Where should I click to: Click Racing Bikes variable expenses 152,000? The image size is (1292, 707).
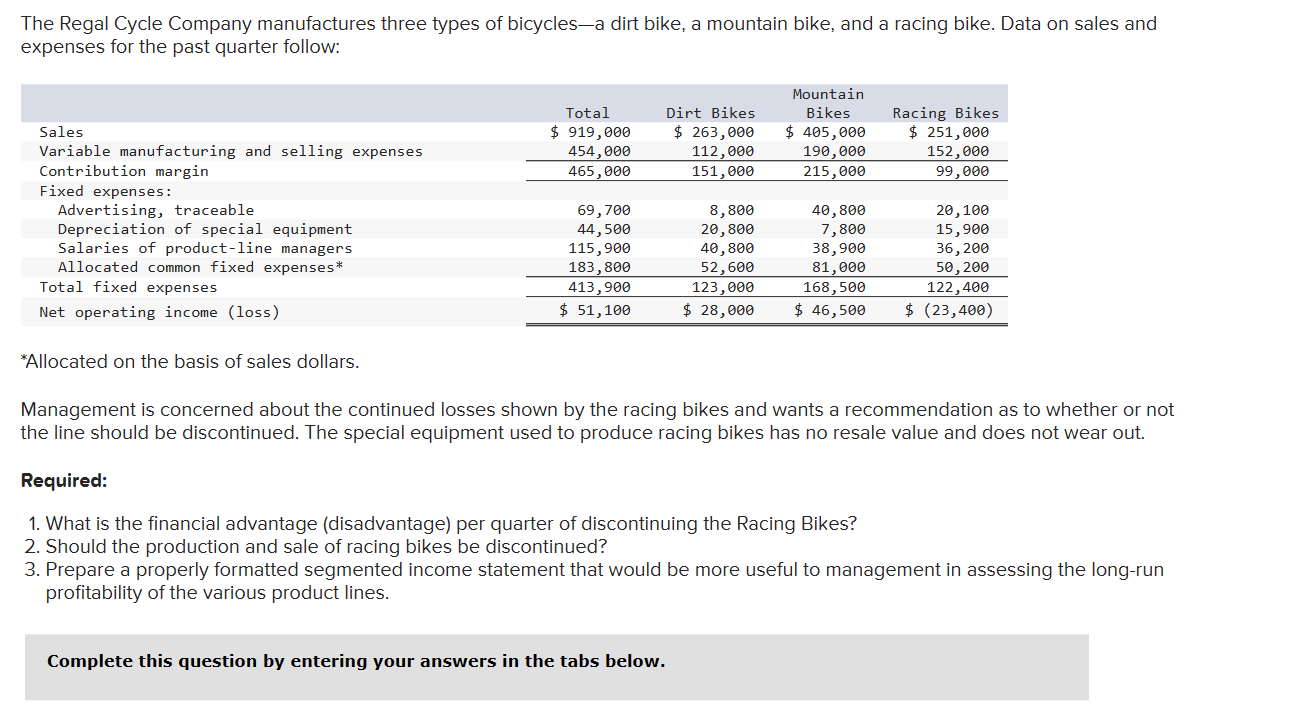click(958, 151)
